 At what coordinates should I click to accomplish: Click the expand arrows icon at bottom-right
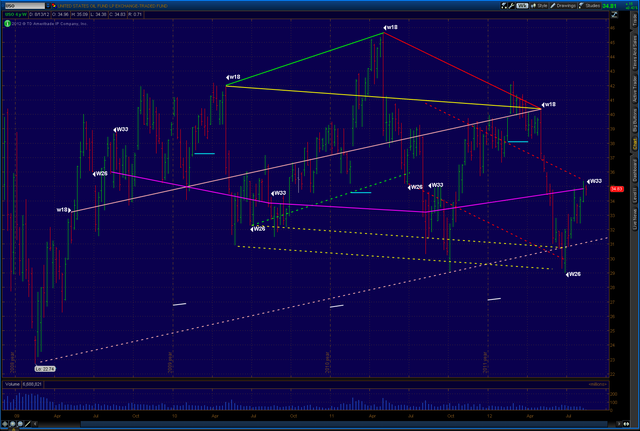(626, 424)
